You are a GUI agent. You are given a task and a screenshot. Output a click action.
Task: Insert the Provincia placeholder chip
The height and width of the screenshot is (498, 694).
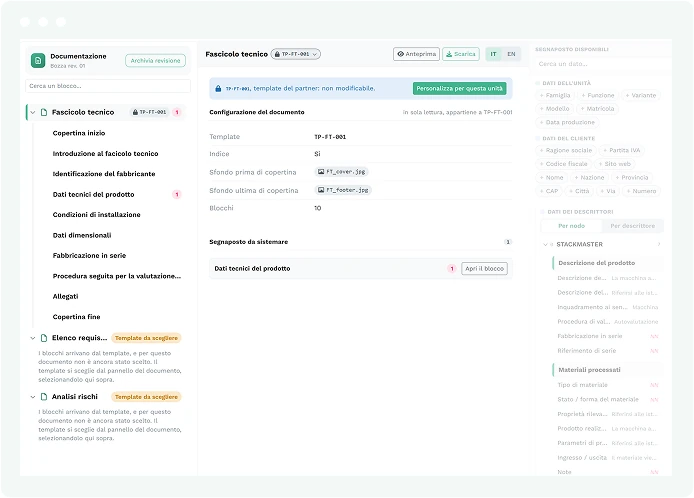tap(632, 178)
